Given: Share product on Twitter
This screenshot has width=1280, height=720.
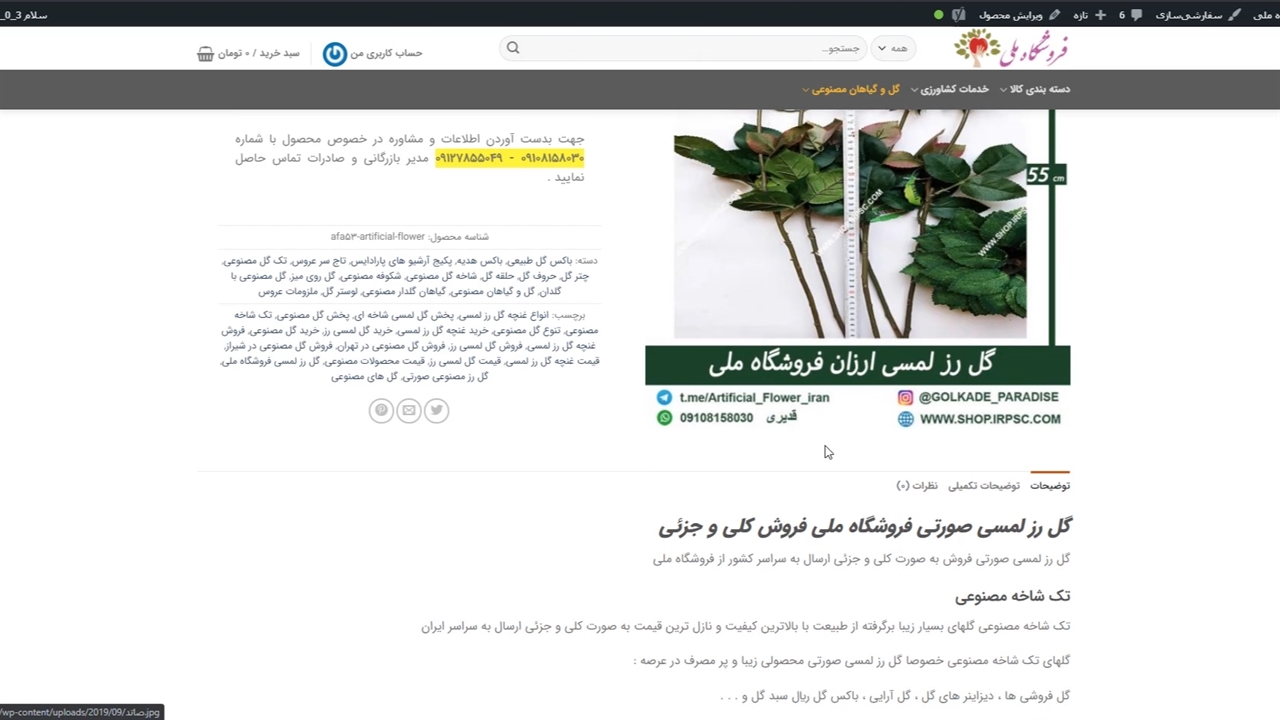Looking at the screenshot, I should tap(436, 410).
